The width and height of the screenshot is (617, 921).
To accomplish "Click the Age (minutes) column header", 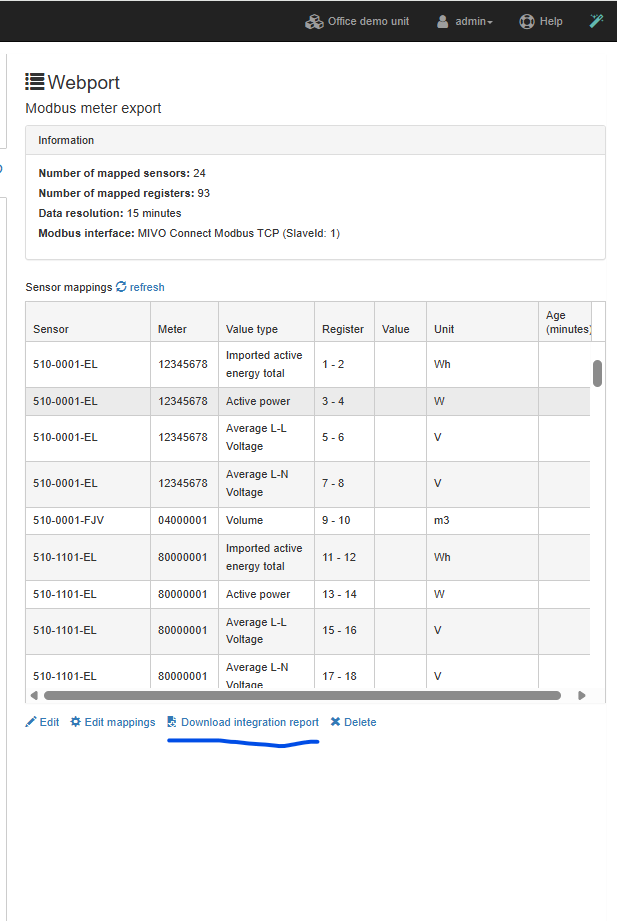I will 565,322.
